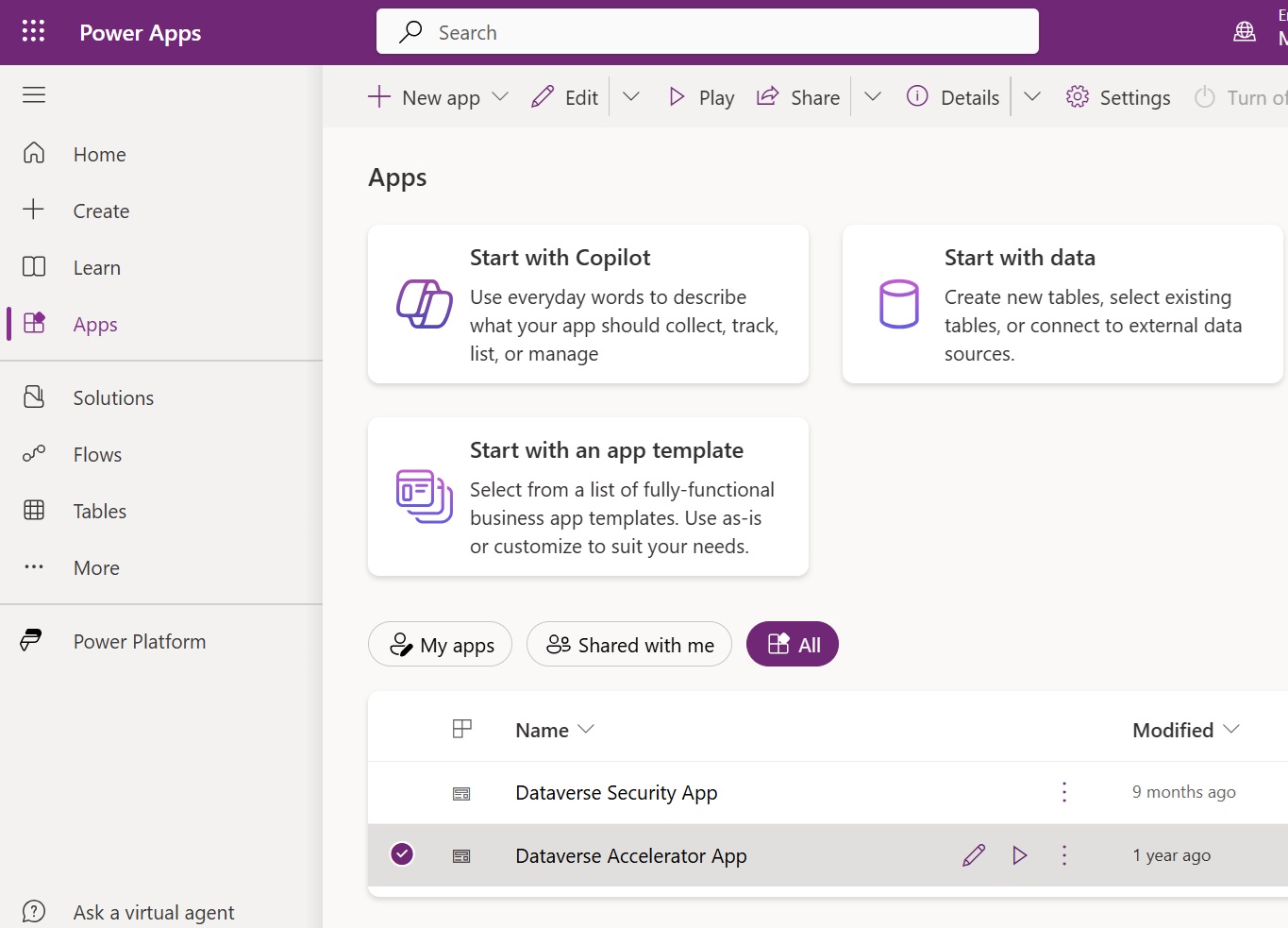Screen dimensions: 1288x928
Task: Collapse the left navigation hamburger menu
Action: point(34,94)
